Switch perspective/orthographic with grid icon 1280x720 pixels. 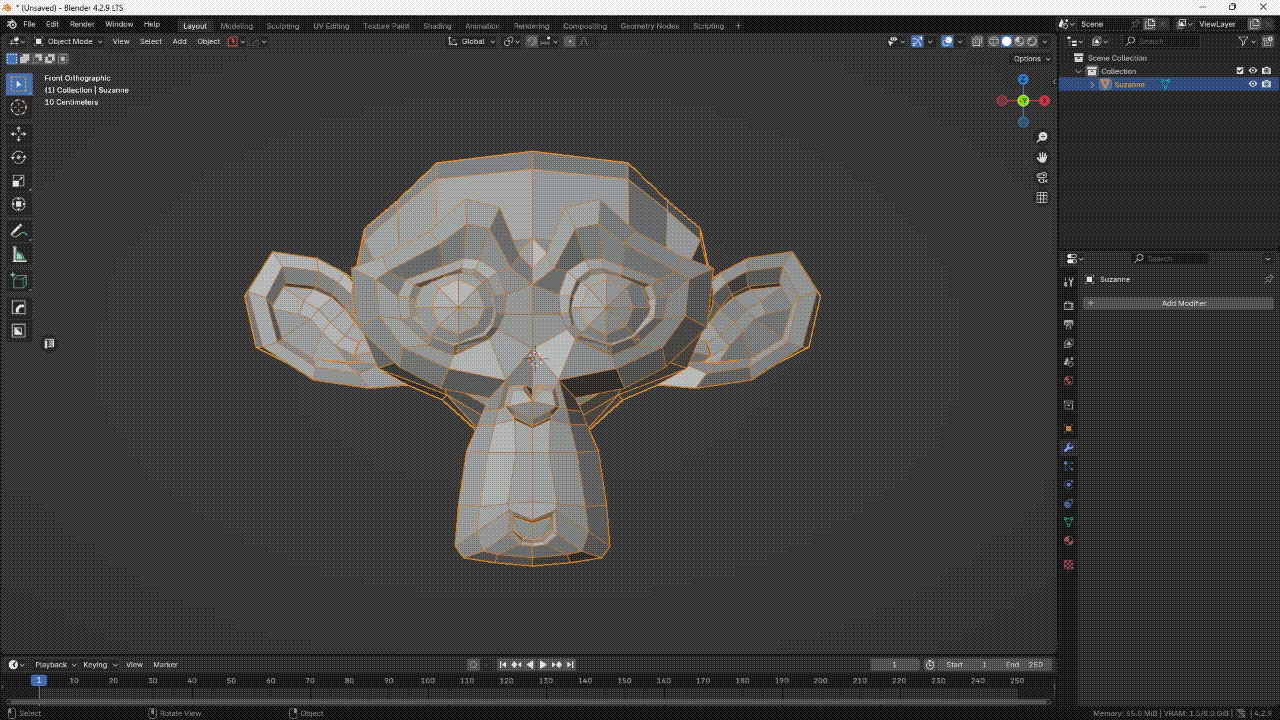(x=1041, y=198)
